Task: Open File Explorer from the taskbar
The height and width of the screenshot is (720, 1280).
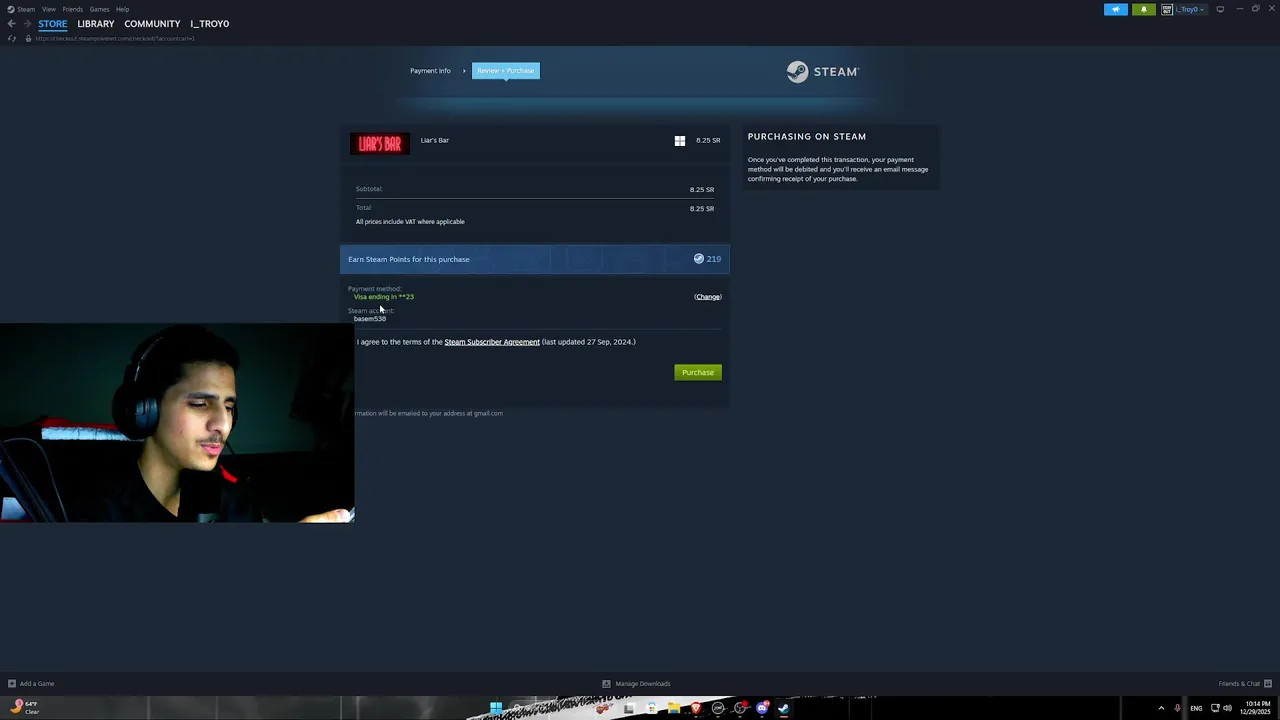Action: coord(674,709)
